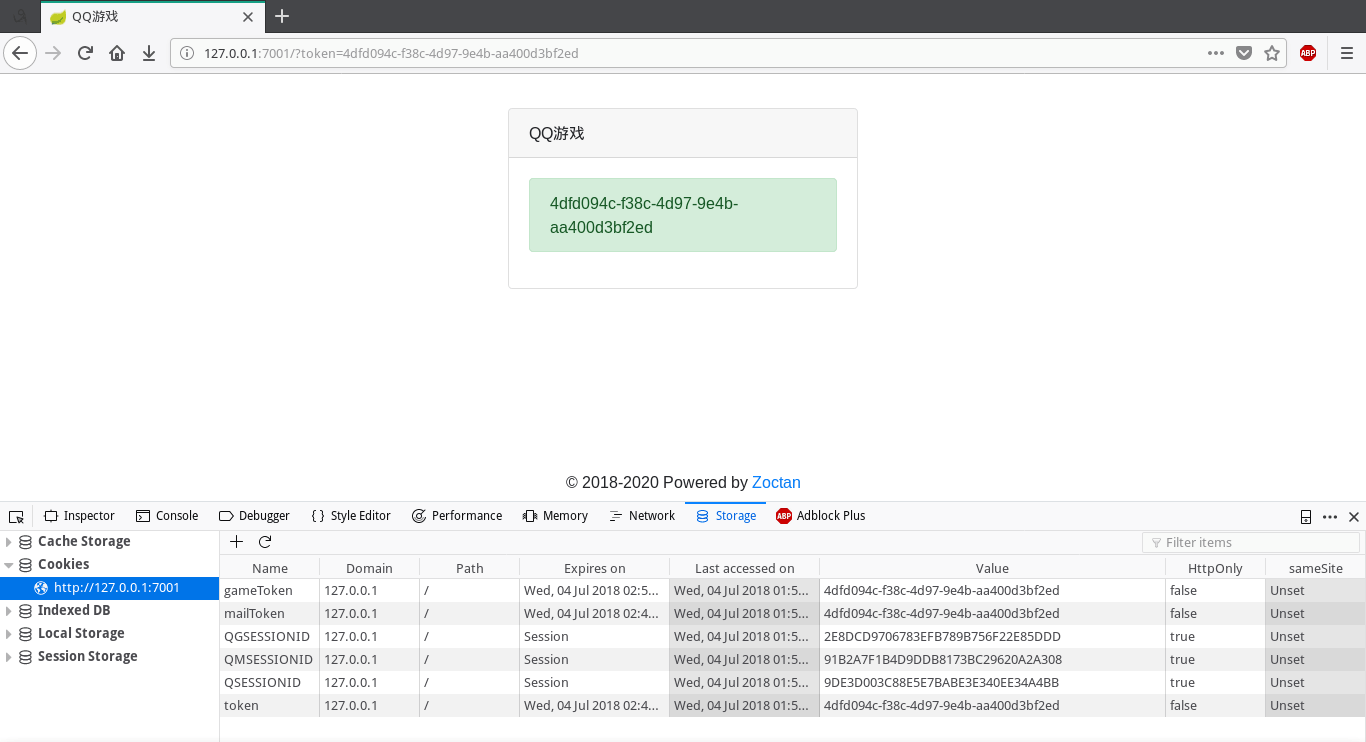Open the page actions three-dot menu
The width and height of the screenshot is (1366, 742).
click(x=1216, y=53)
